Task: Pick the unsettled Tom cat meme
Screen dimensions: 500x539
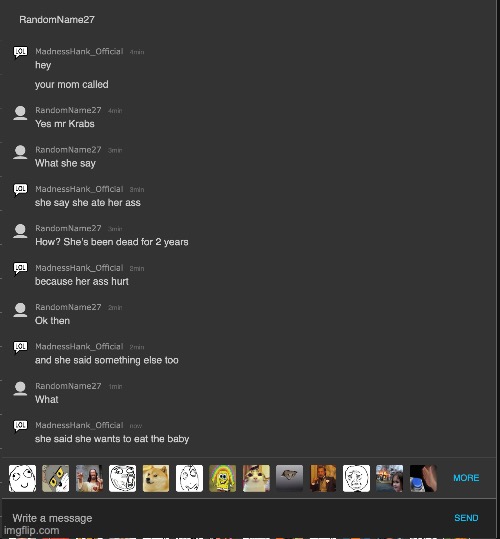Action: coord(55,478)
